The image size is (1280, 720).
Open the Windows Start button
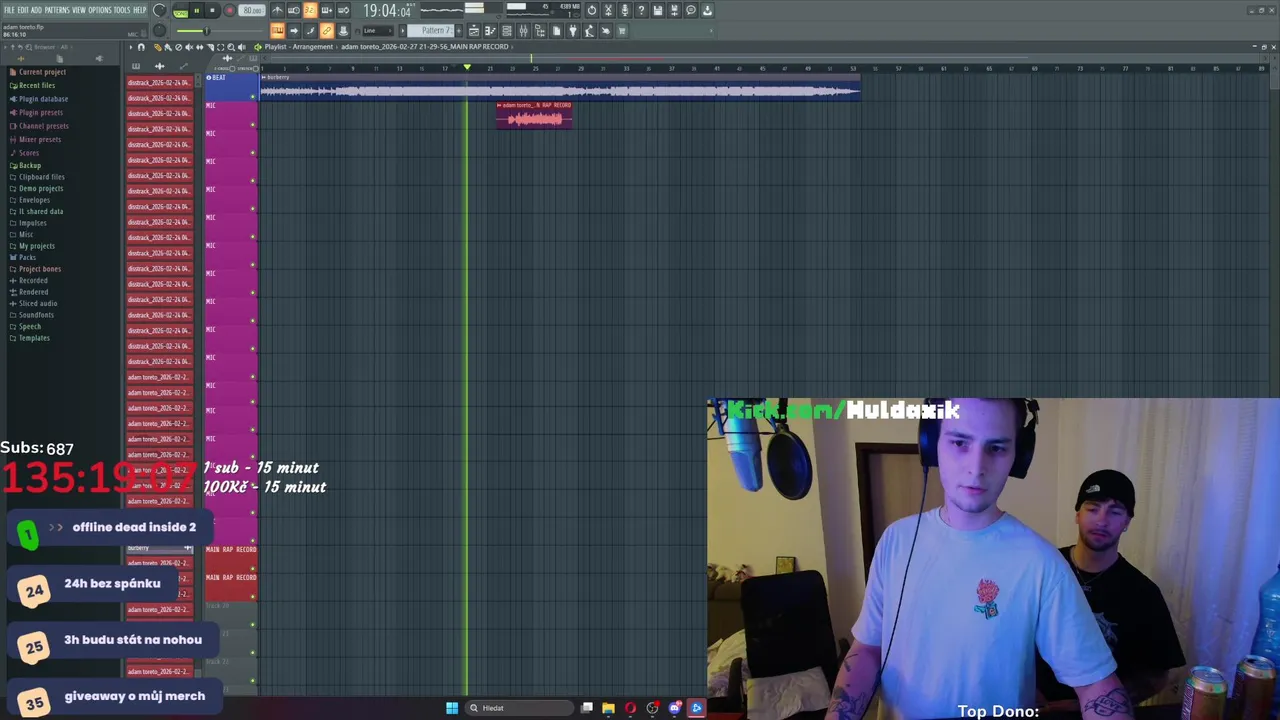(452, 708)
